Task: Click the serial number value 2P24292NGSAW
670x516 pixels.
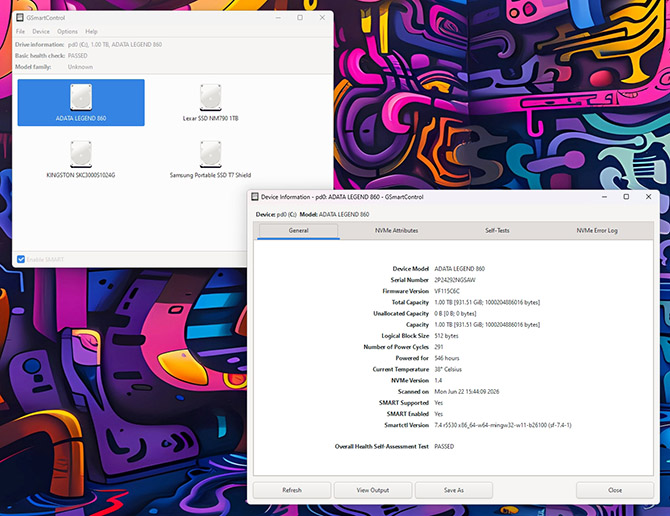Action: pyautogui.click(x=455, y=280)
